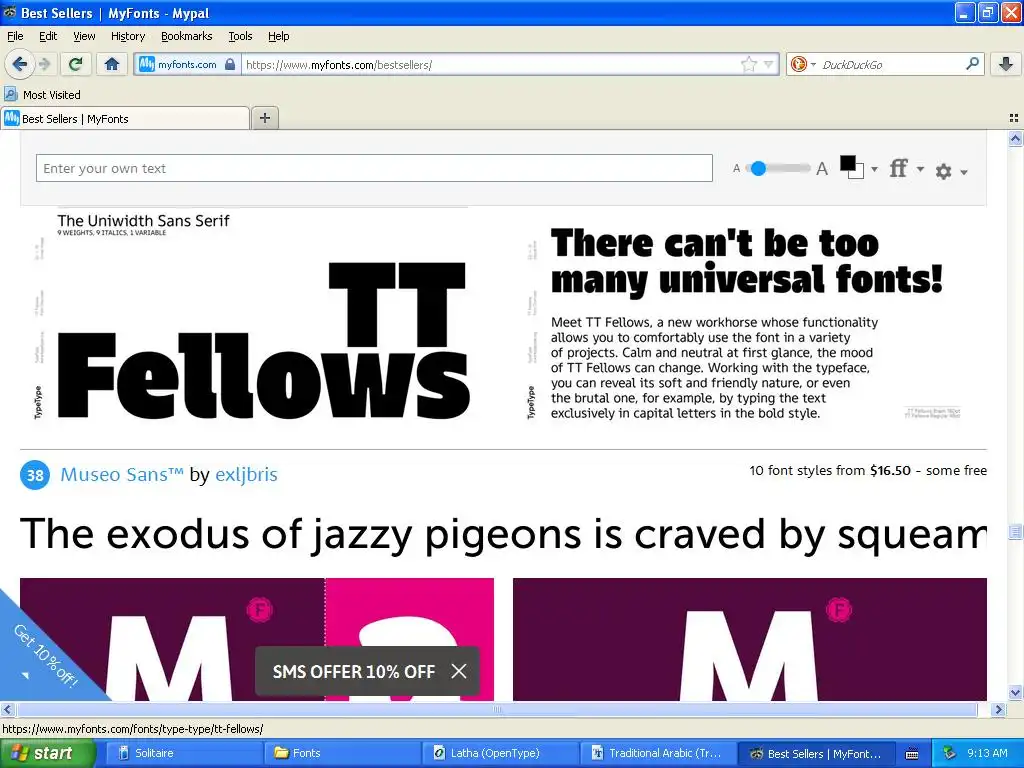Click the search magnifier icon
The image size is (1024, 768).
pyautogui.click(x=972, y=64)
